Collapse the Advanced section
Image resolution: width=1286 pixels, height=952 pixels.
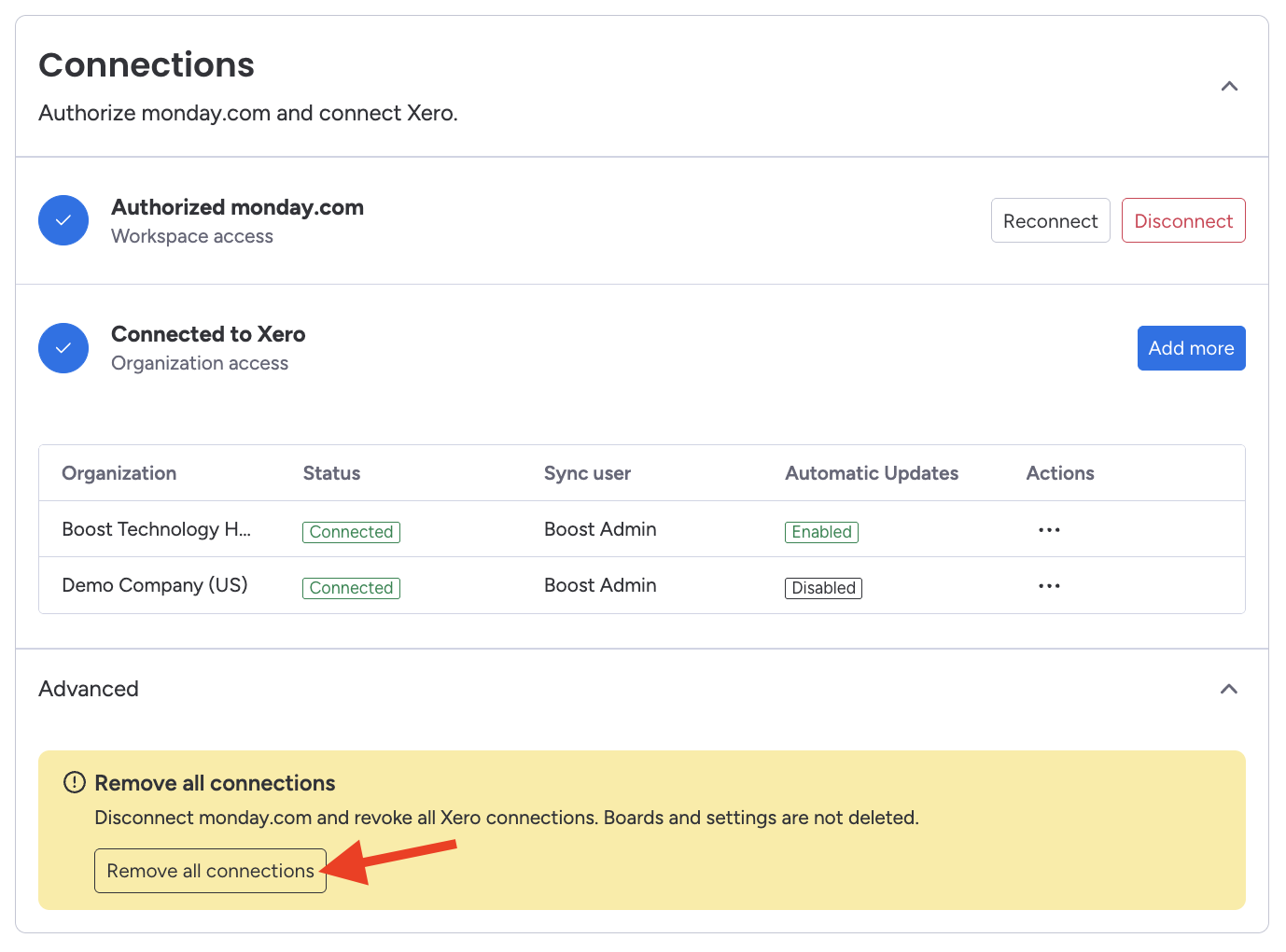[1229, 689]
